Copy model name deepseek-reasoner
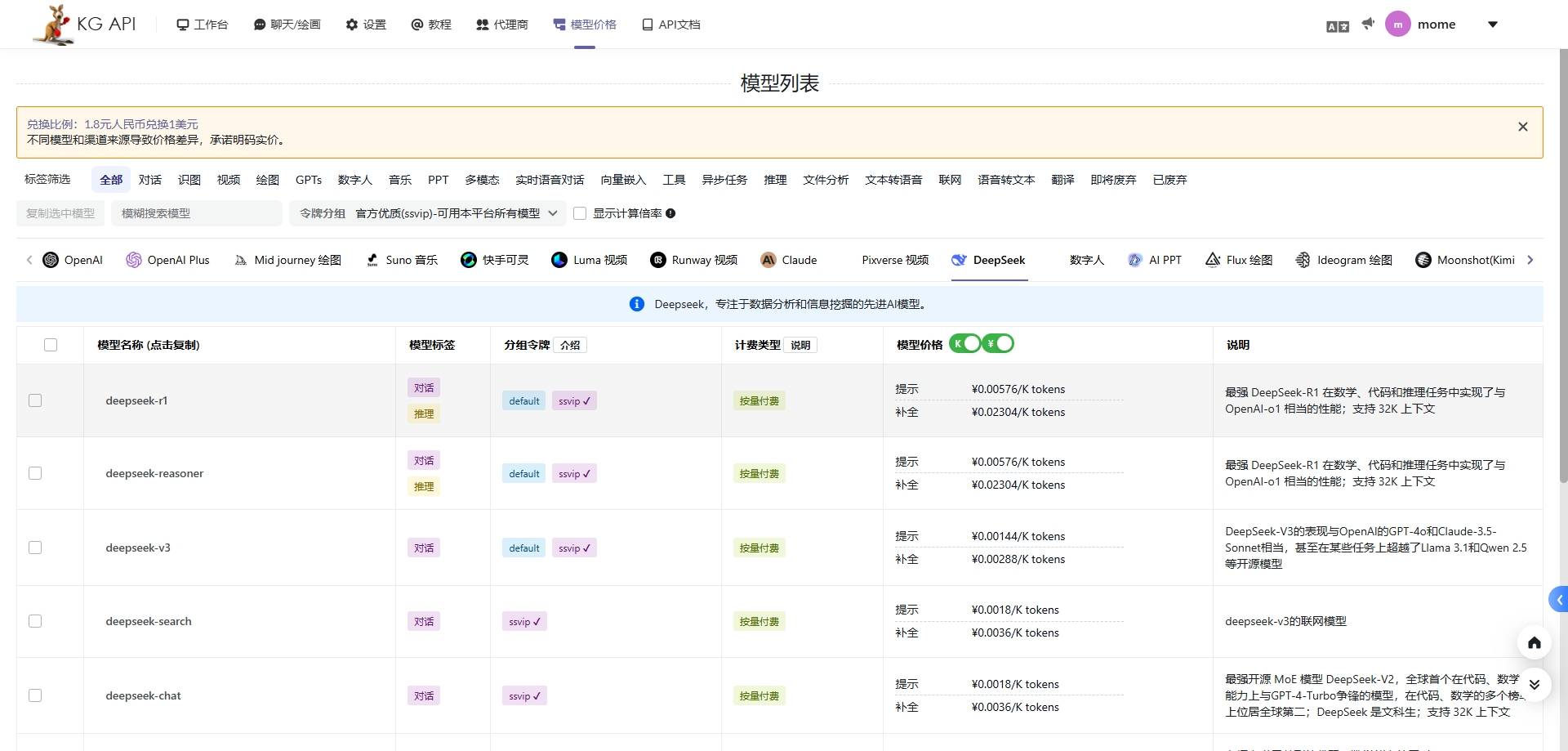The height and width of the screenshot is (751, 1568). tap(154, 473)
